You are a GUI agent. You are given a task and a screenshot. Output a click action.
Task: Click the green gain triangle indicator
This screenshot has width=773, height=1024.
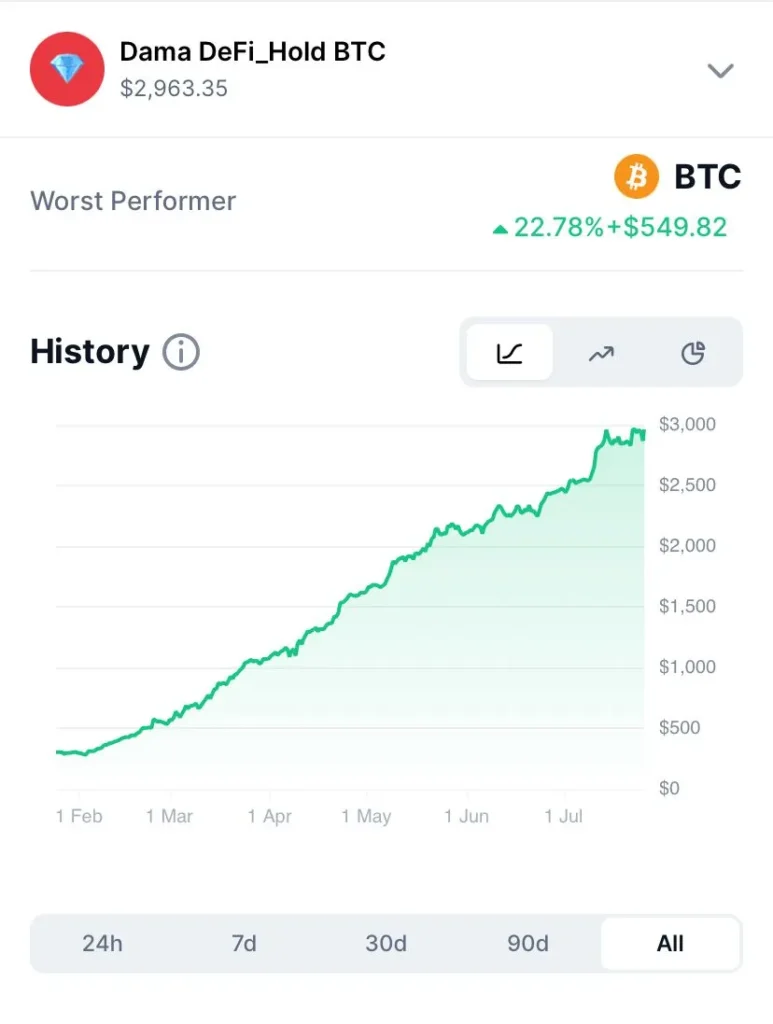(500, 227)
